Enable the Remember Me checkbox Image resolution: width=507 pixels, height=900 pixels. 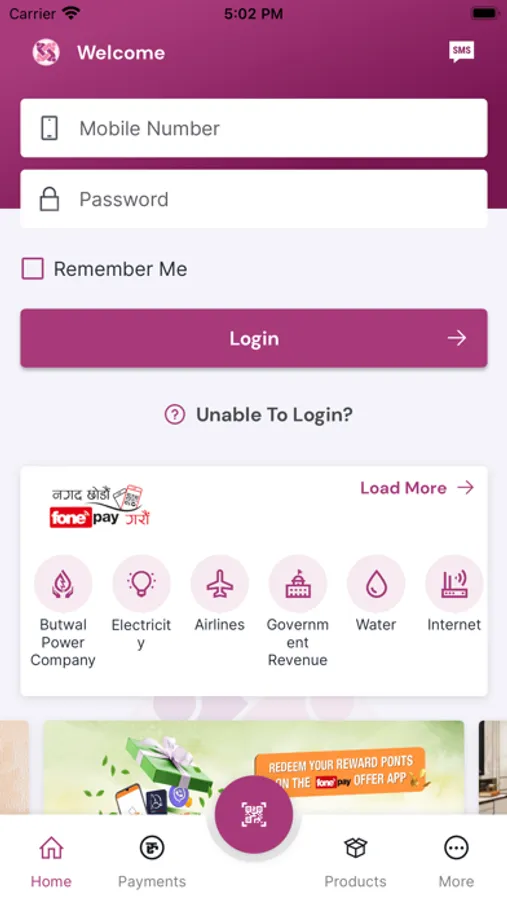point(33,269)
